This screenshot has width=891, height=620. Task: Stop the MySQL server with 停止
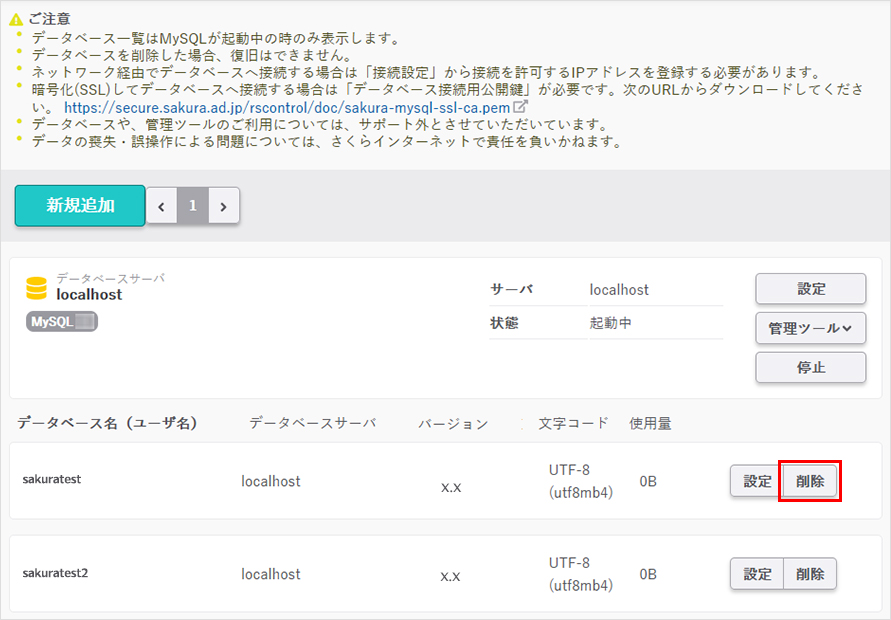tap(810, 367)
